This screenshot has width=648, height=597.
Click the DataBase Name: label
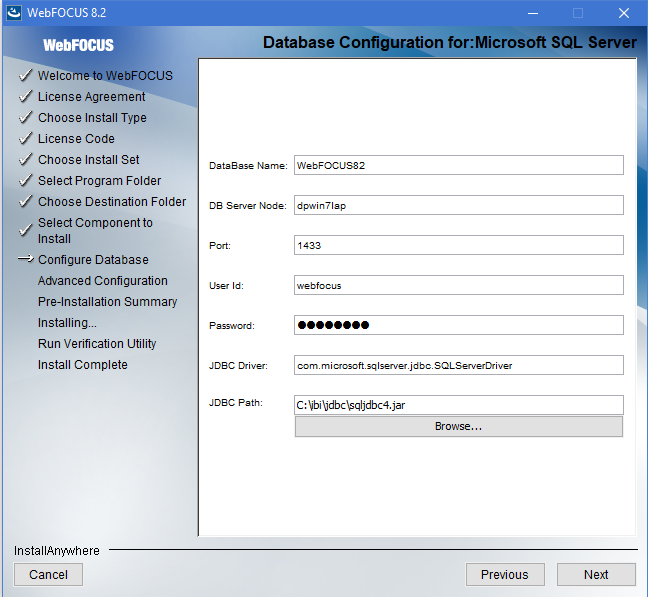(x=248, y=166)
